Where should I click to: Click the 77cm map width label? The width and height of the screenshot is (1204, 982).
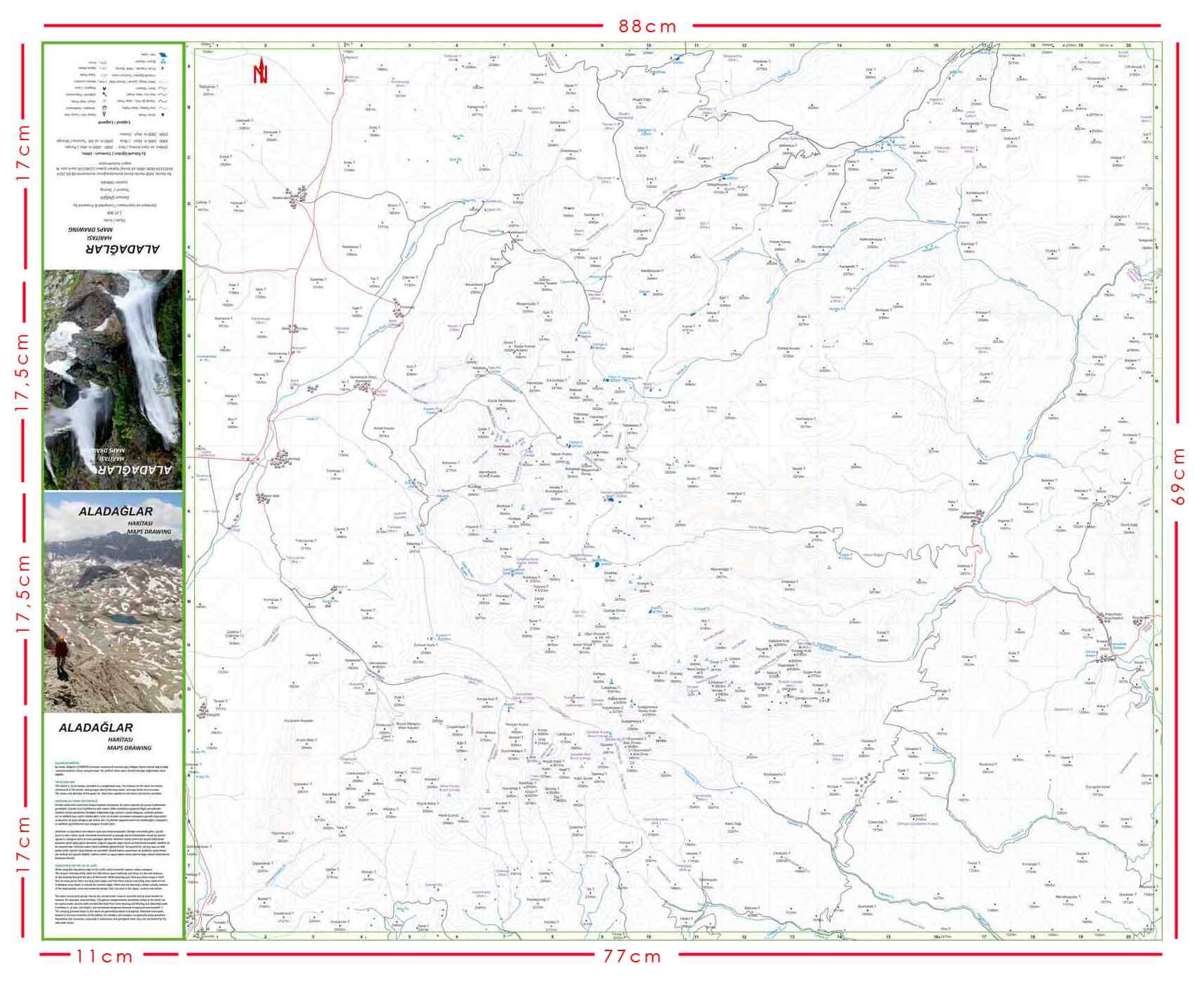[x=633, y=956]
